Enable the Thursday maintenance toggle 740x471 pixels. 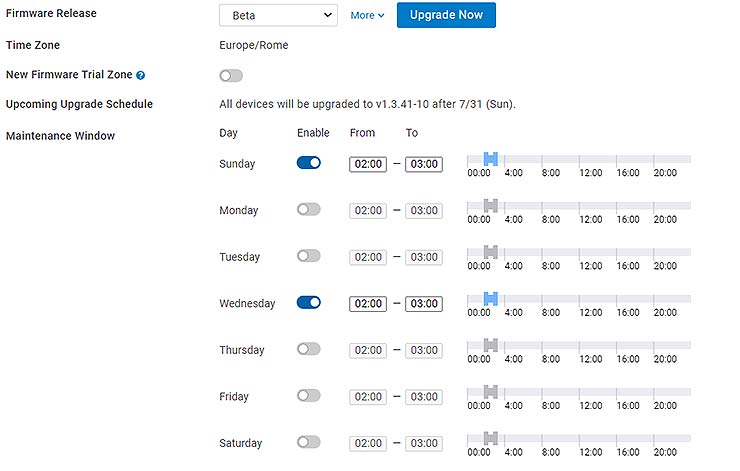click(309, 349)
